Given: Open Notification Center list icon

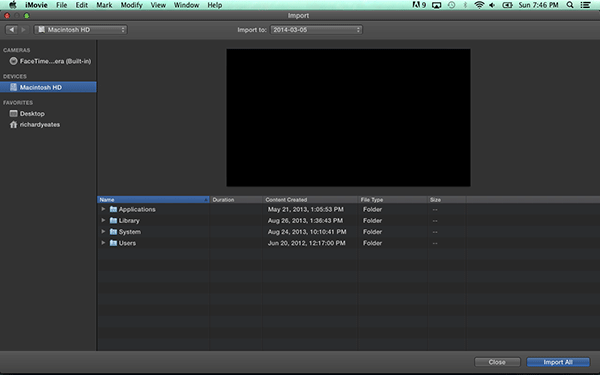Looking at the screenshot, I should point(585,5).
